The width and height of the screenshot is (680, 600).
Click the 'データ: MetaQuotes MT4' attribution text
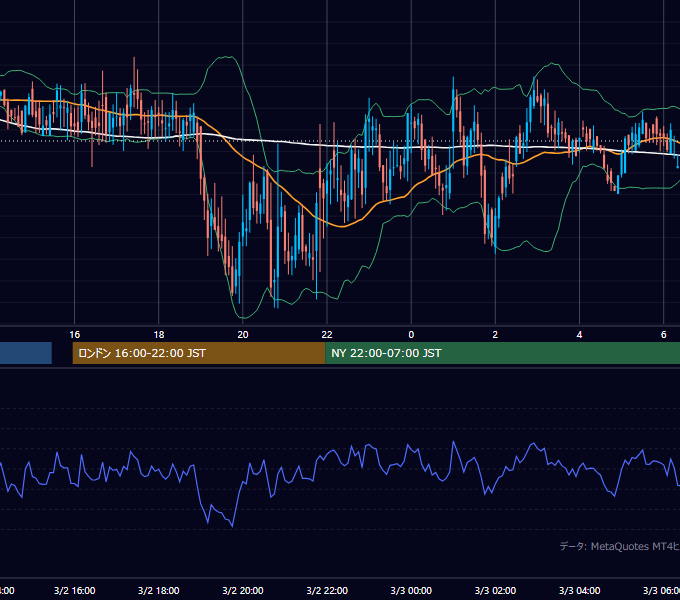tap(619, 546)
